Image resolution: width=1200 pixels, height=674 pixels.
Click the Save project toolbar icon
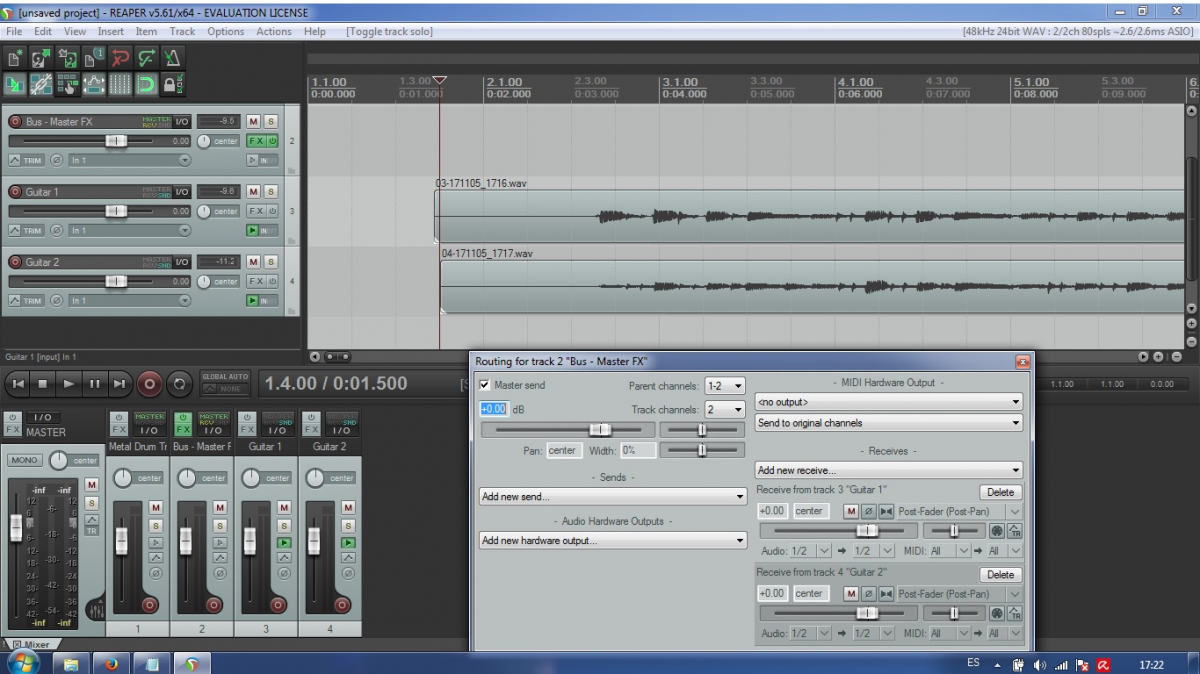click(x=68, y=58)
